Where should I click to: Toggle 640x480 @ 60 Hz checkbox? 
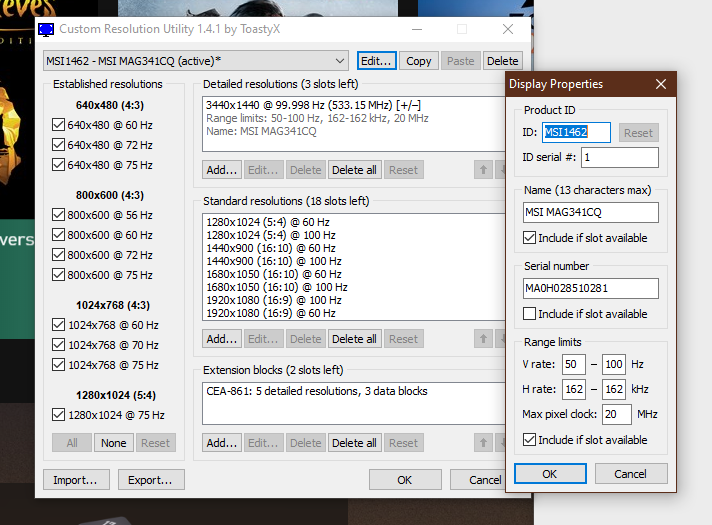pos(58,124)
